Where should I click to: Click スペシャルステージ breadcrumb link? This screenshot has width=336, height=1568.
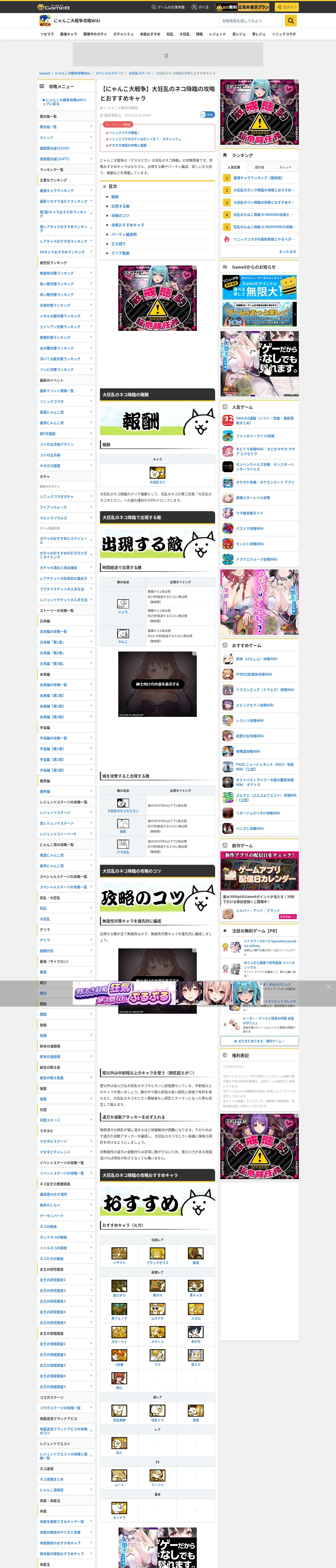click(x=109, y=73)
